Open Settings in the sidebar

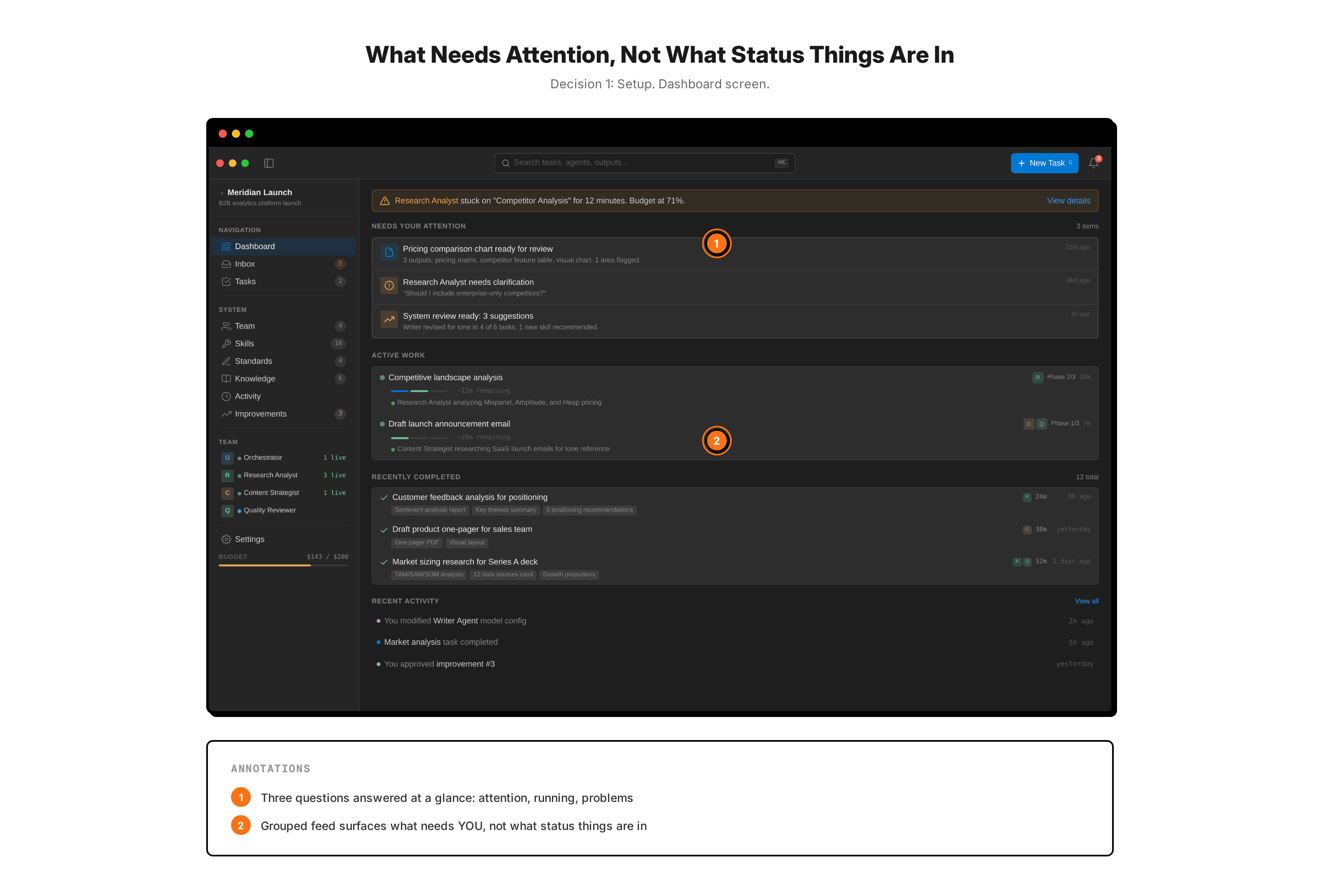[x=283, y=539]
